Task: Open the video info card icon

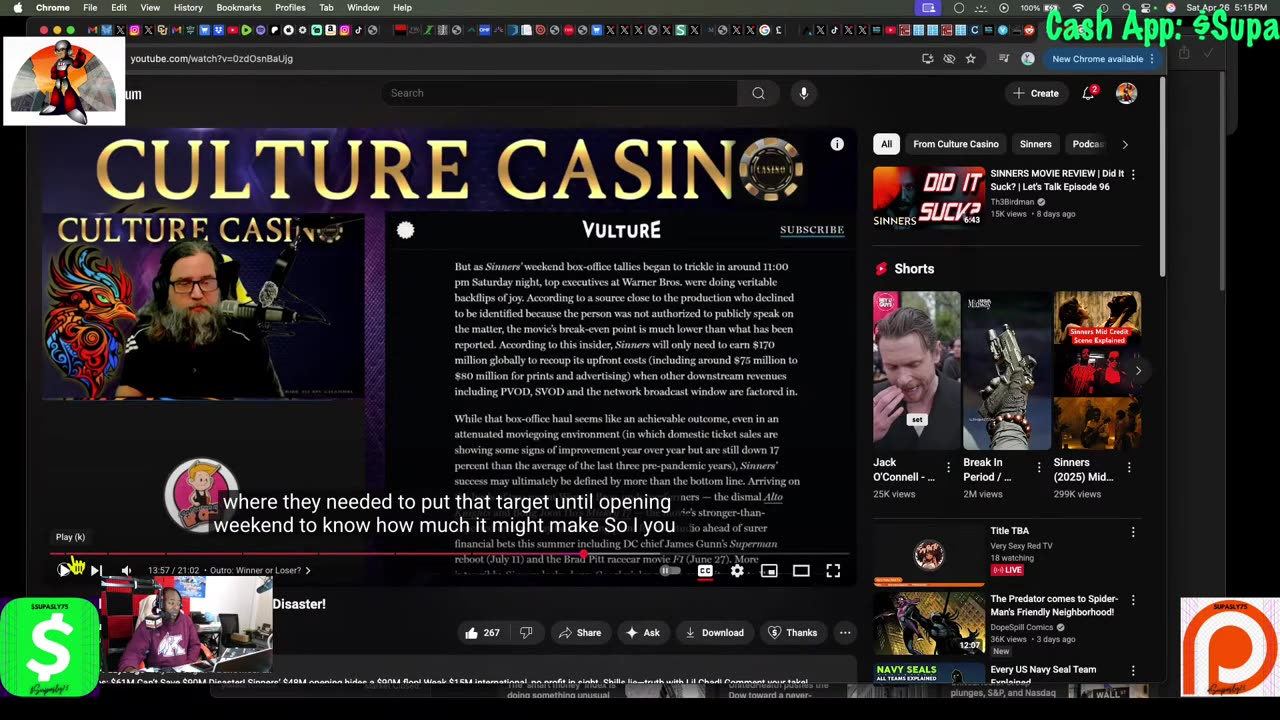Action: 837,144
